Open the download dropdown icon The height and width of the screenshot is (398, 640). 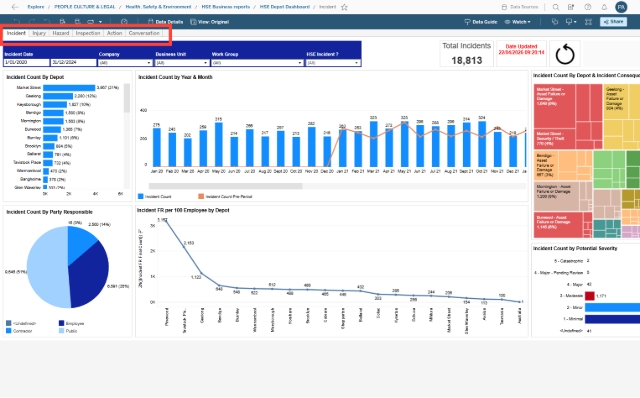tap(571, 22)
